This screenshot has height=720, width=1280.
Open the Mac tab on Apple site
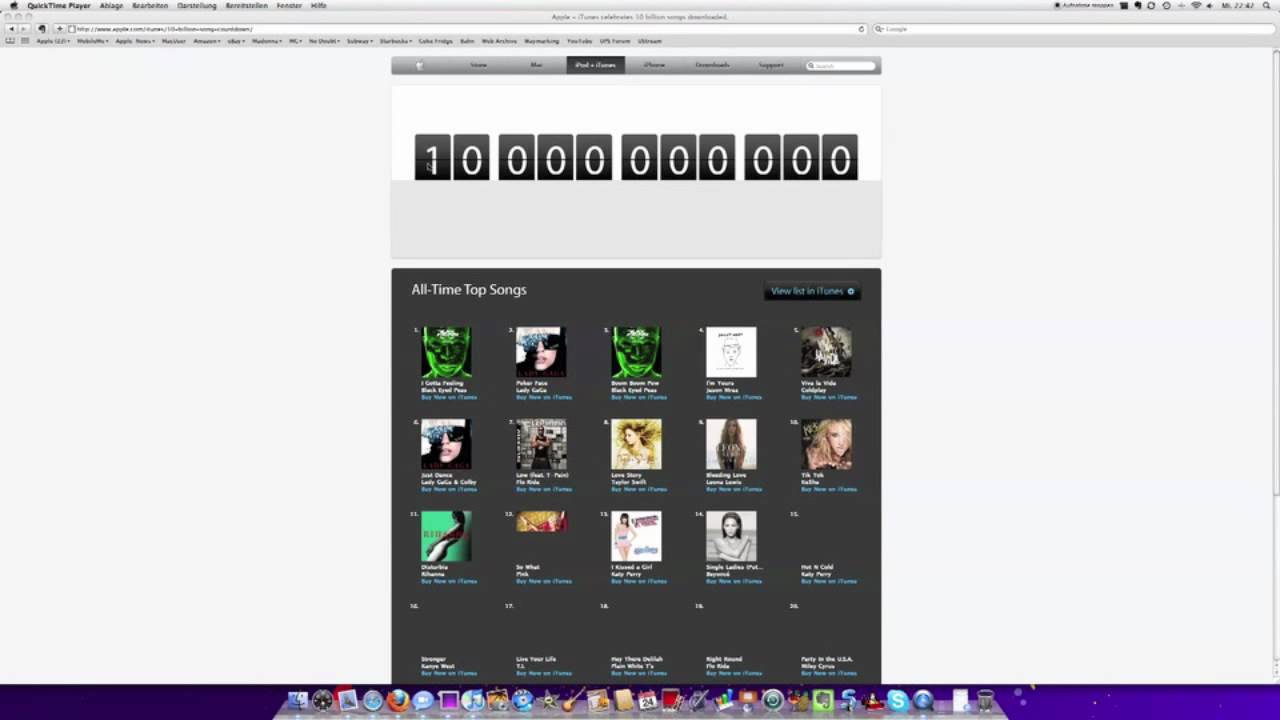coord(536,65)
